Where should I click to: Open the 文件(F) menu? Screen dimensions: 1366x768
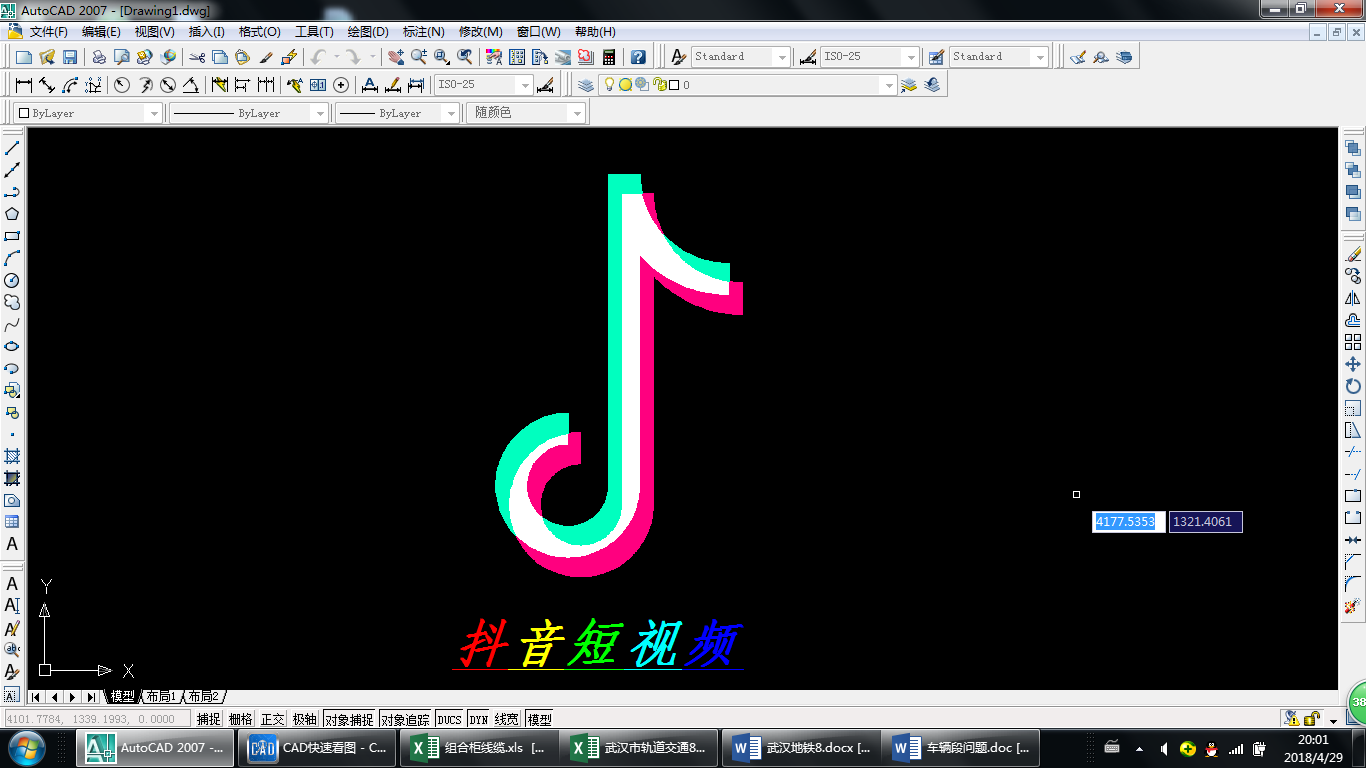click(x=48, y=32)
